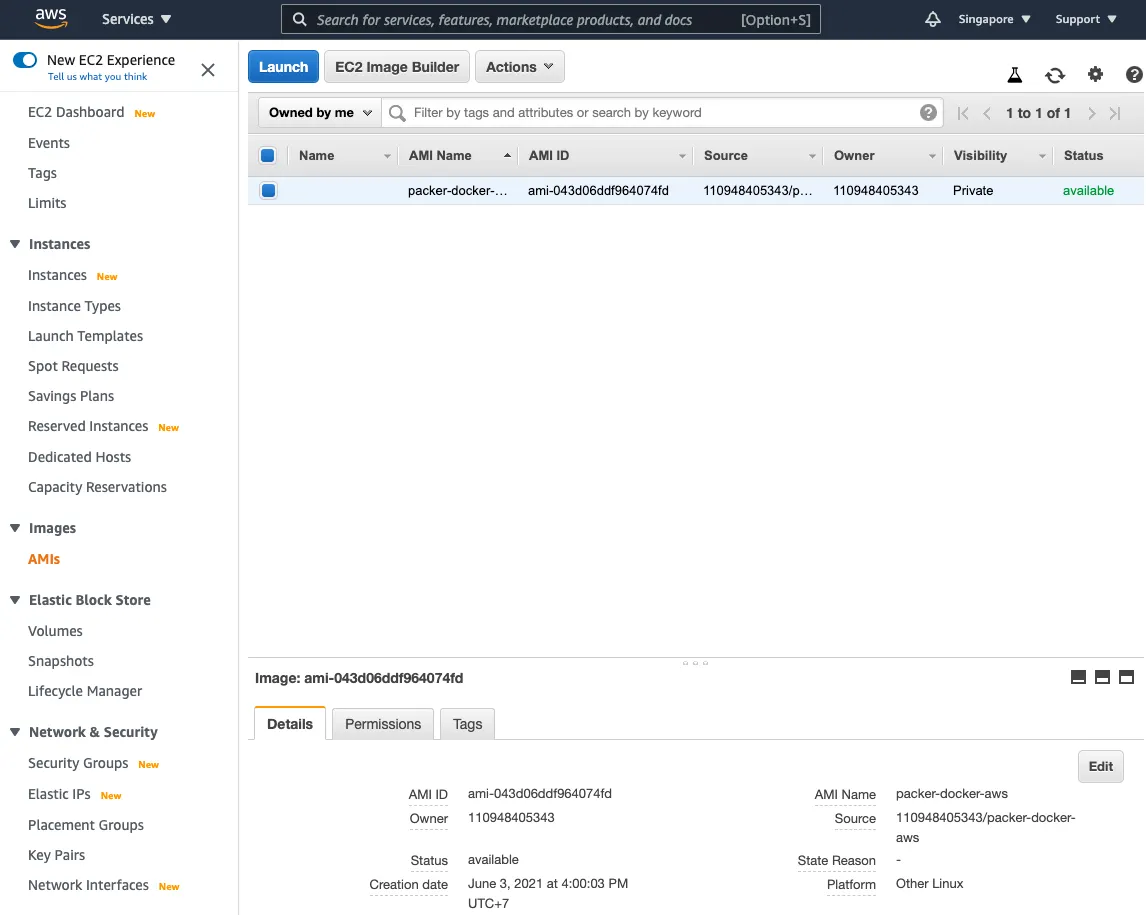Collapse the Images sidebar section

pyautogui.click(x=15, y=528)
